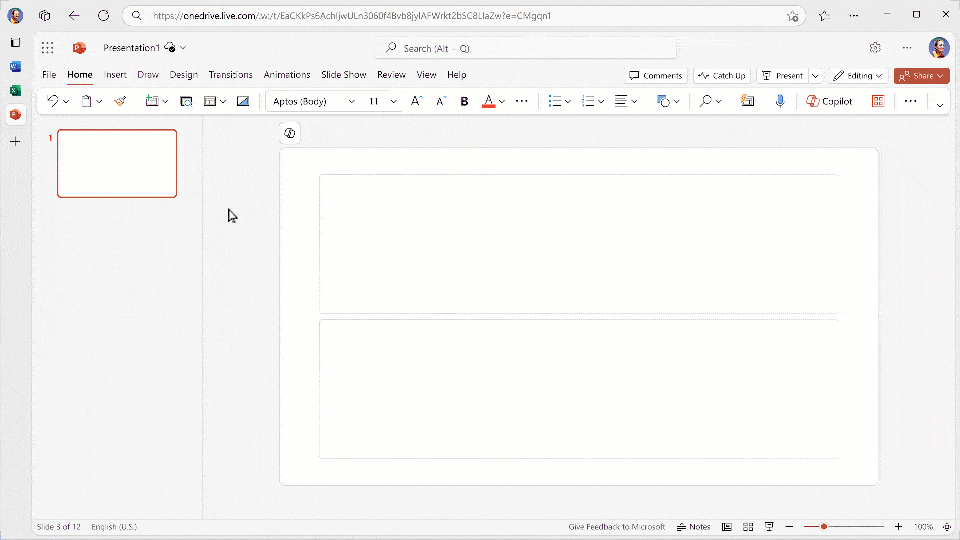Open the numbering style arrow

coord(601,102)
